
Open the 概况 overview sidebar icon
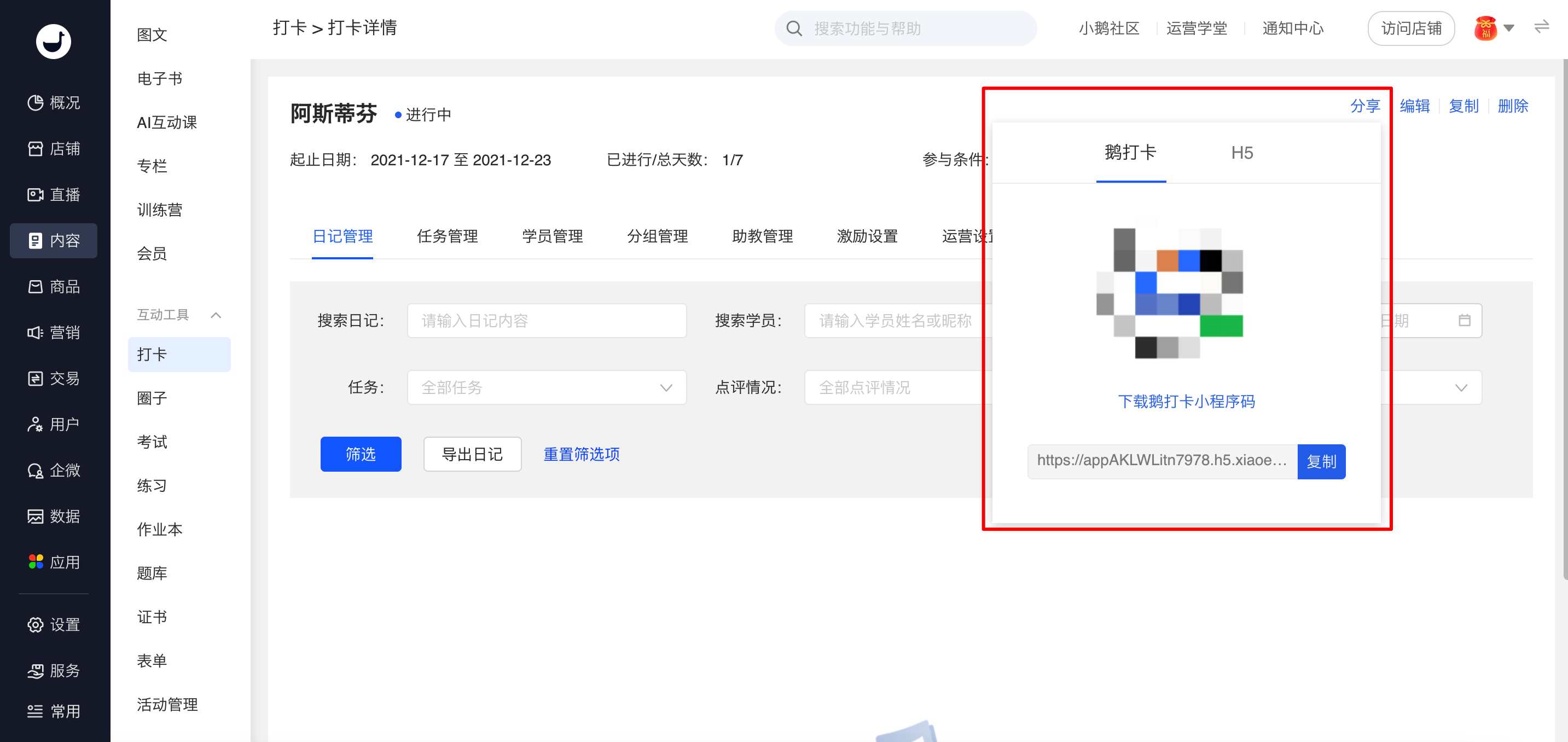click(x=36, y=102)
